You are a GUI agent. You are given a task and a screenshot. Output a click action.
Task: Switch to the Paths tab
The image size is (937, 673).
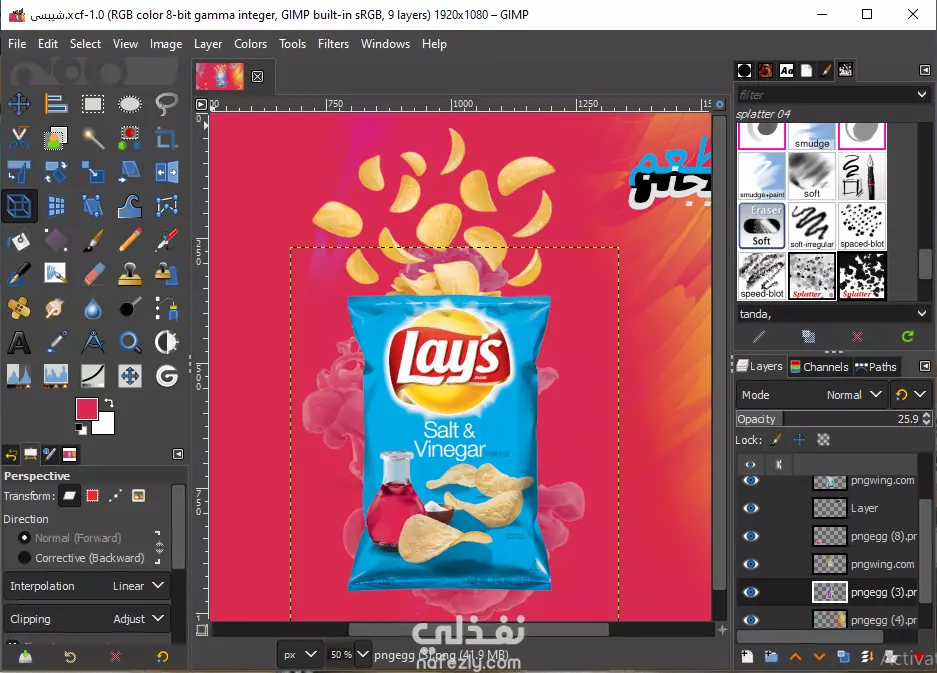coord(876,366)
